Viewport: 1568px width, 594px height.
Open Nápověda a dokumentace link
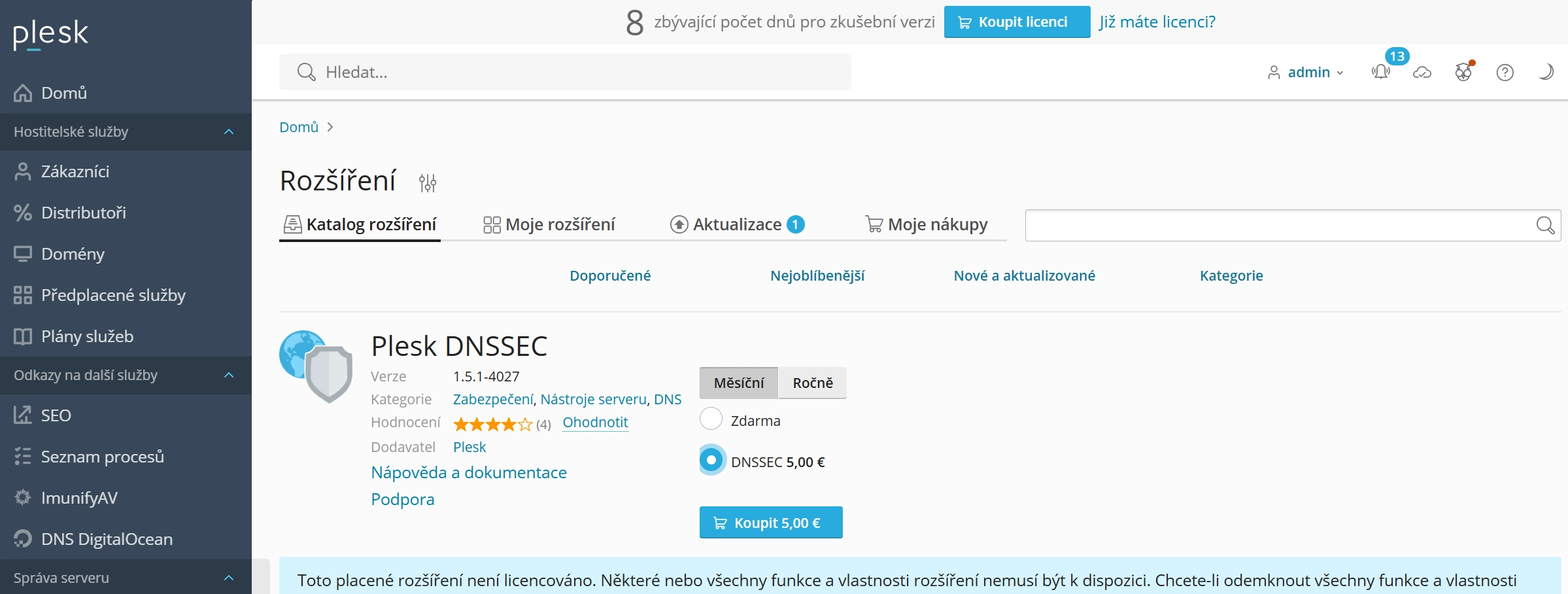pyautogui.click(x=469, y=473)
